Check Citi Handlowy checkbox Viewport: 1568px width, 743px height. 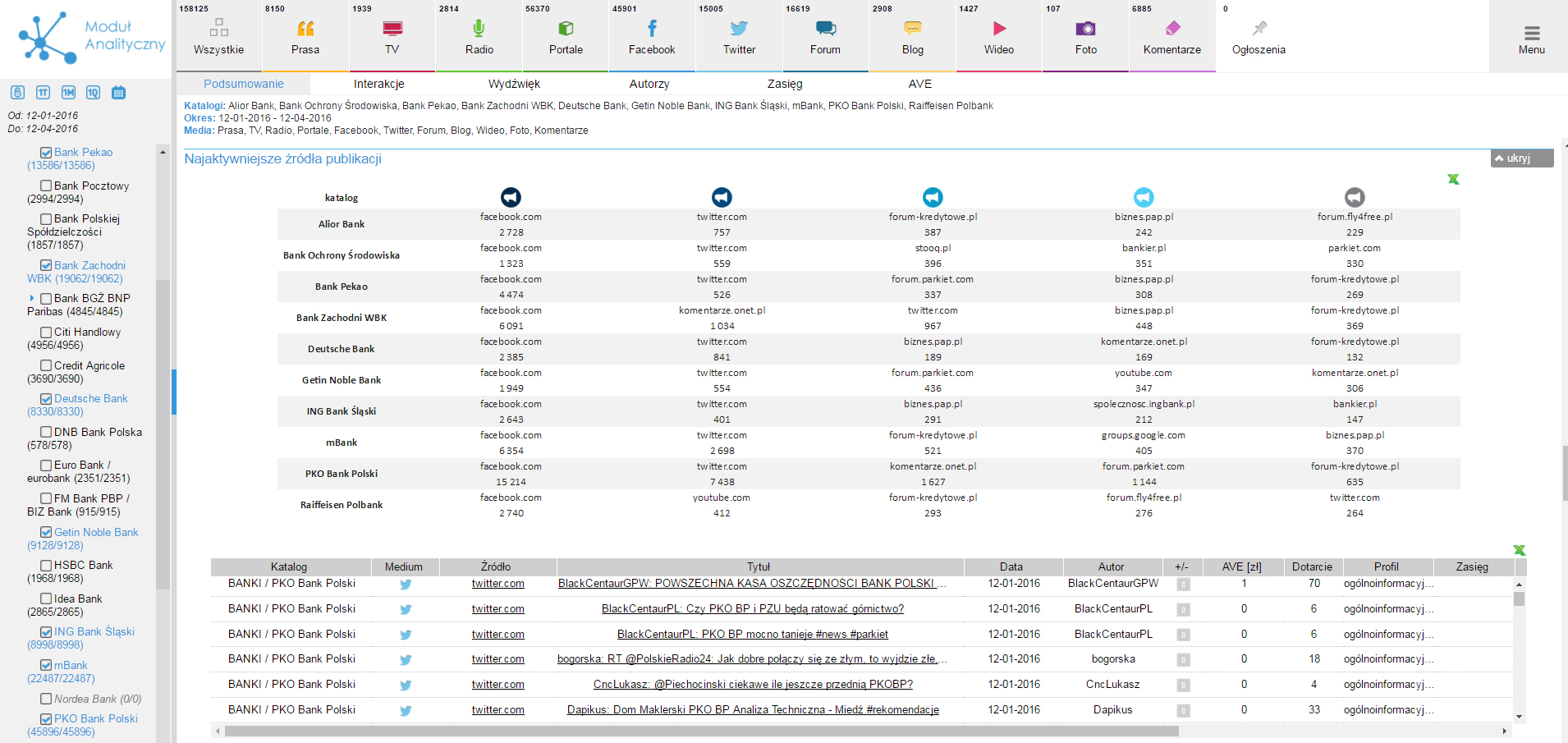[46, 333]
